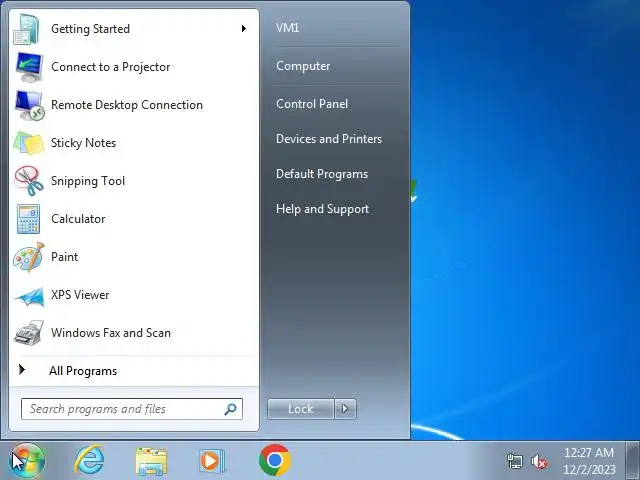
Task: Open Windows Fax and Scan icon
Action: tap(29, 333)
